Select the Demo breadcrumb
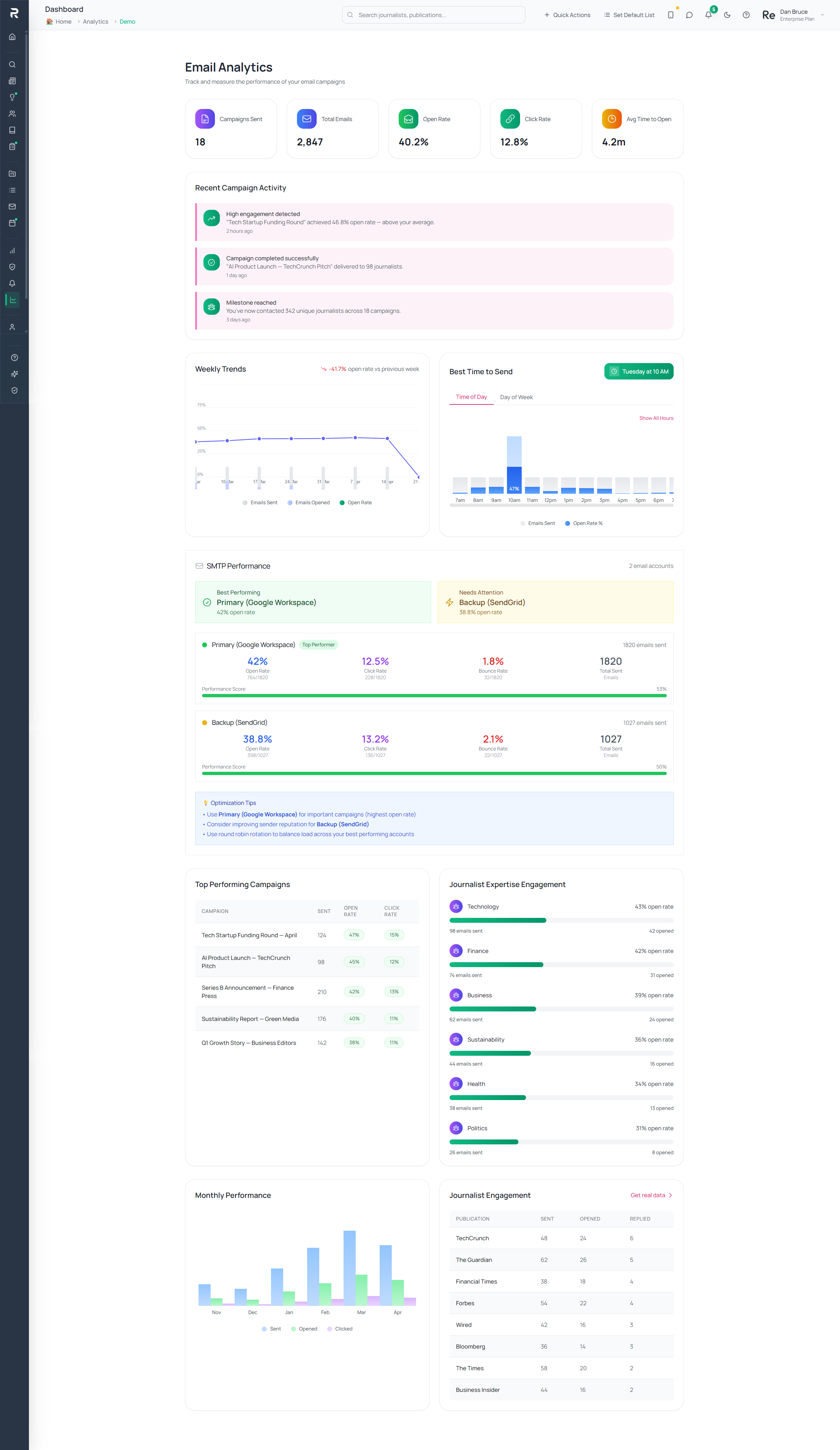 click(128, 22)
